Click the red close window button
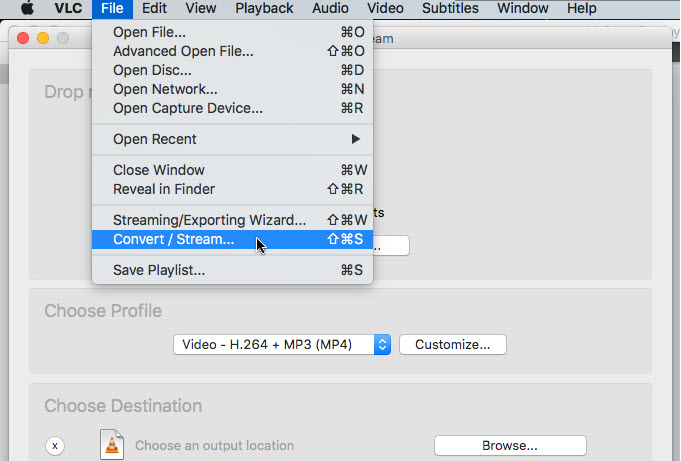The width and height of the screenshot is (681, 461). (23, 38)
